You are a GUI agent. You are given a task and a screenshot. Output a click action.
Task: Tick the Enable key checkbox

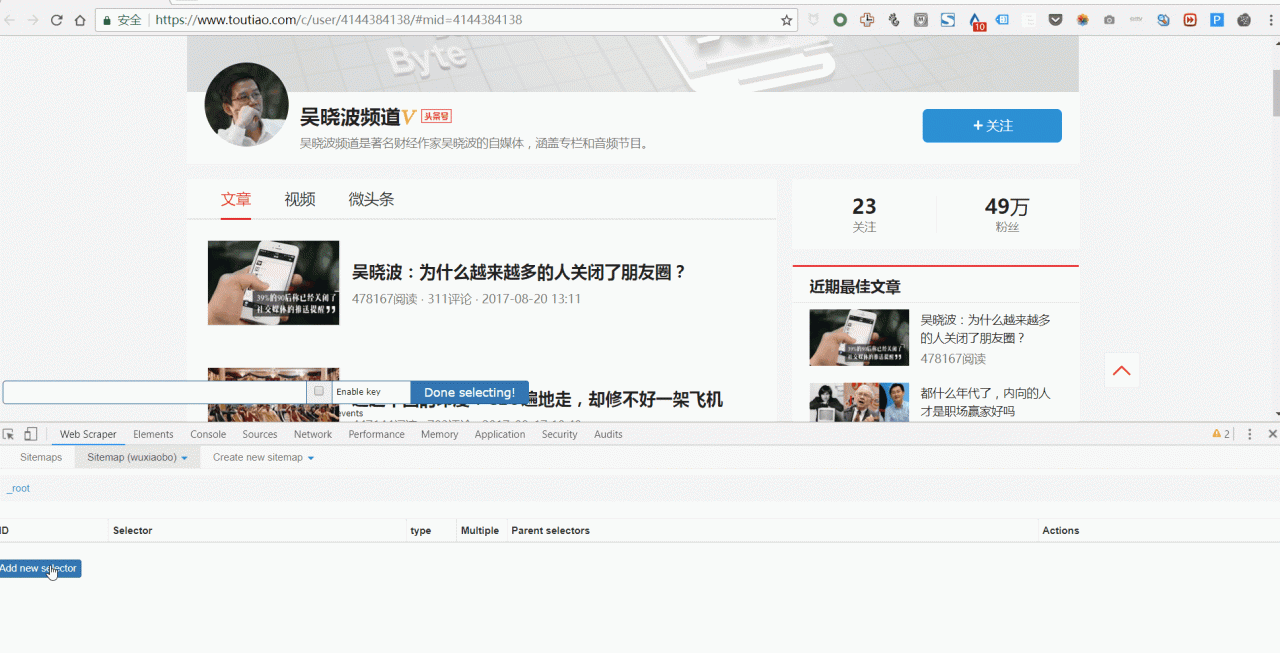(x=319, y=392)
